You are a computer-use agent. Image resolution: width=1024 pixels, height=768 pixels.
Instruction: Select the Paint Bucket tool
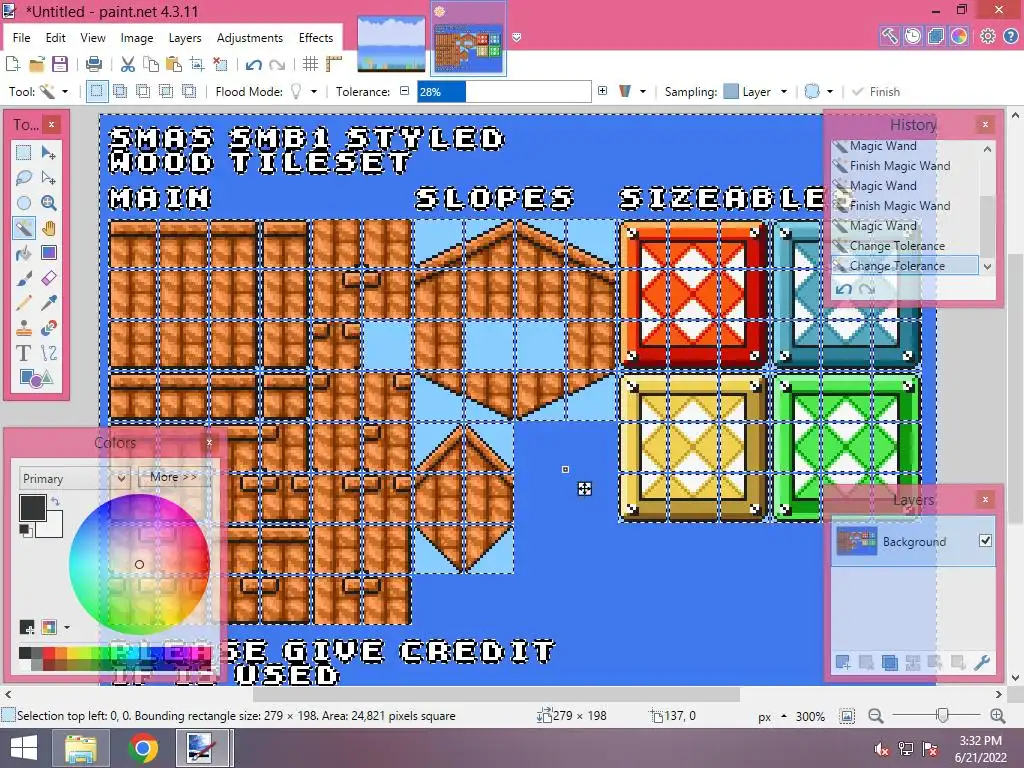(x=24, y=253)
